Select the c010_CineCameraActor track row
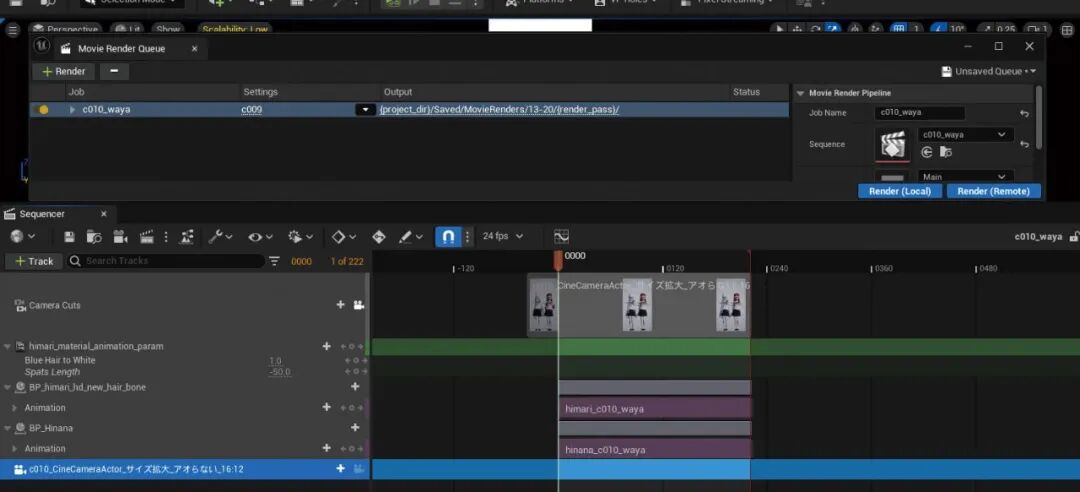Viewport: 1080px width, 492px height. [185, 469]
